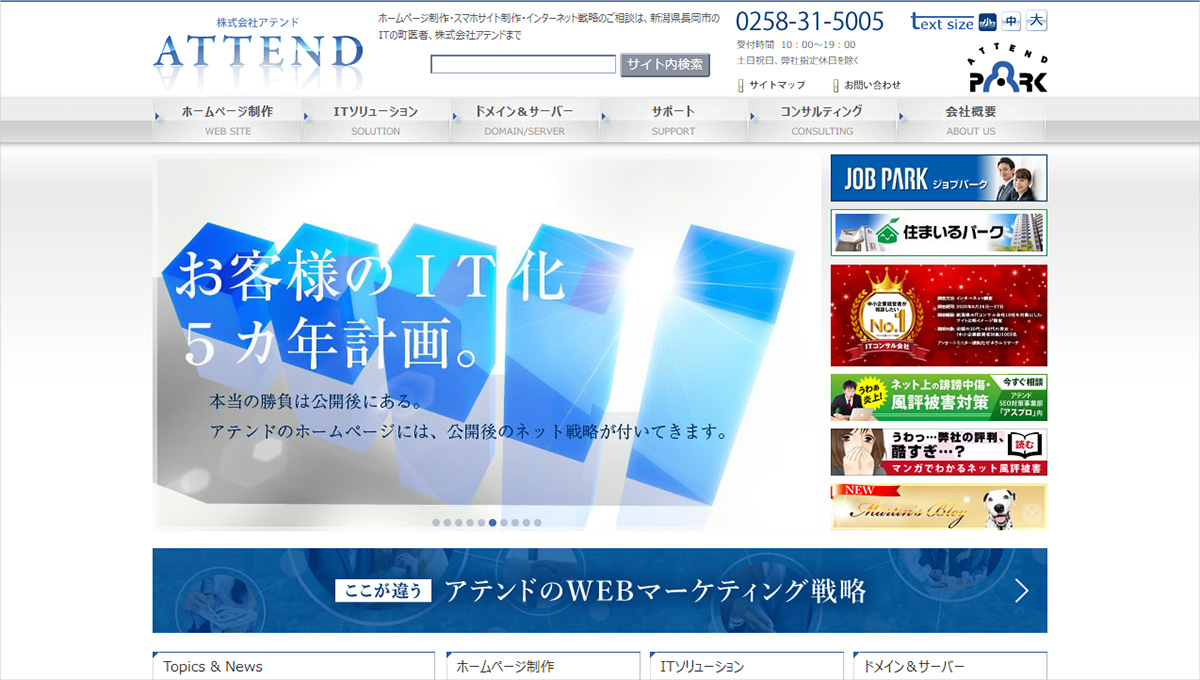Open the Martin's Blog dog banner
The image size is (1200, 680).
[x=939, y=507]
